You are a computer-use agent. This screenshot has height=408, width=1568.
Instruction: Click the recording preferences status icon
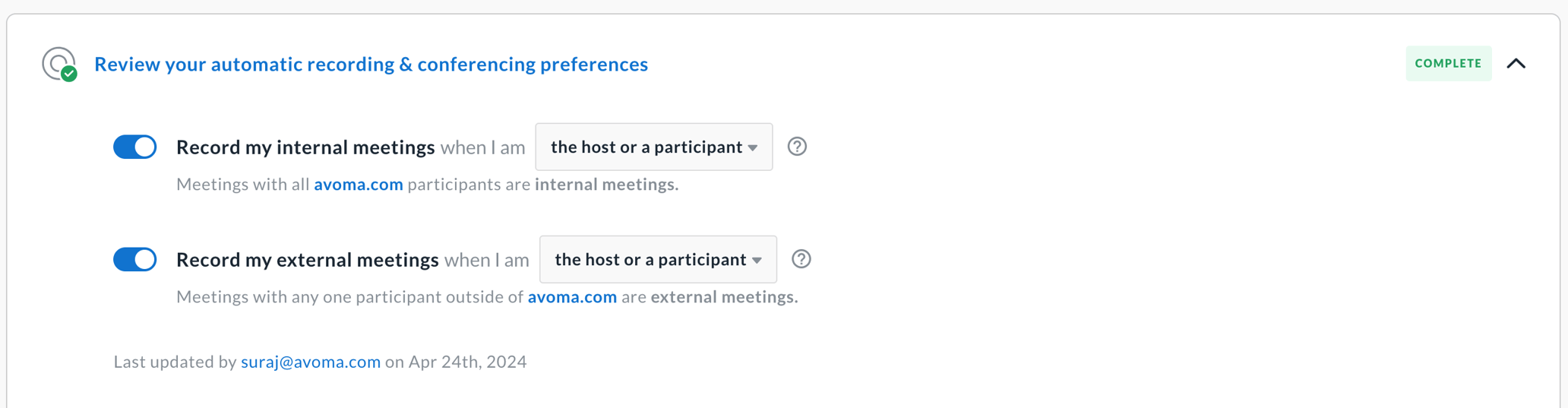59,64
